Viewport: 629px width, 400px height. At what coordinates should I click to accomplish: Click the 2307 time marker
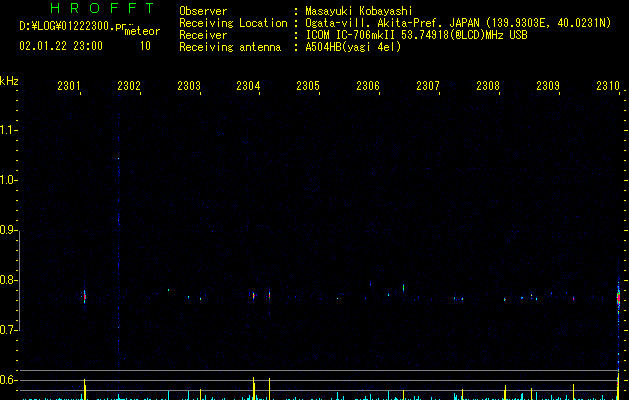pyautogui.click(x=428, y=86)
